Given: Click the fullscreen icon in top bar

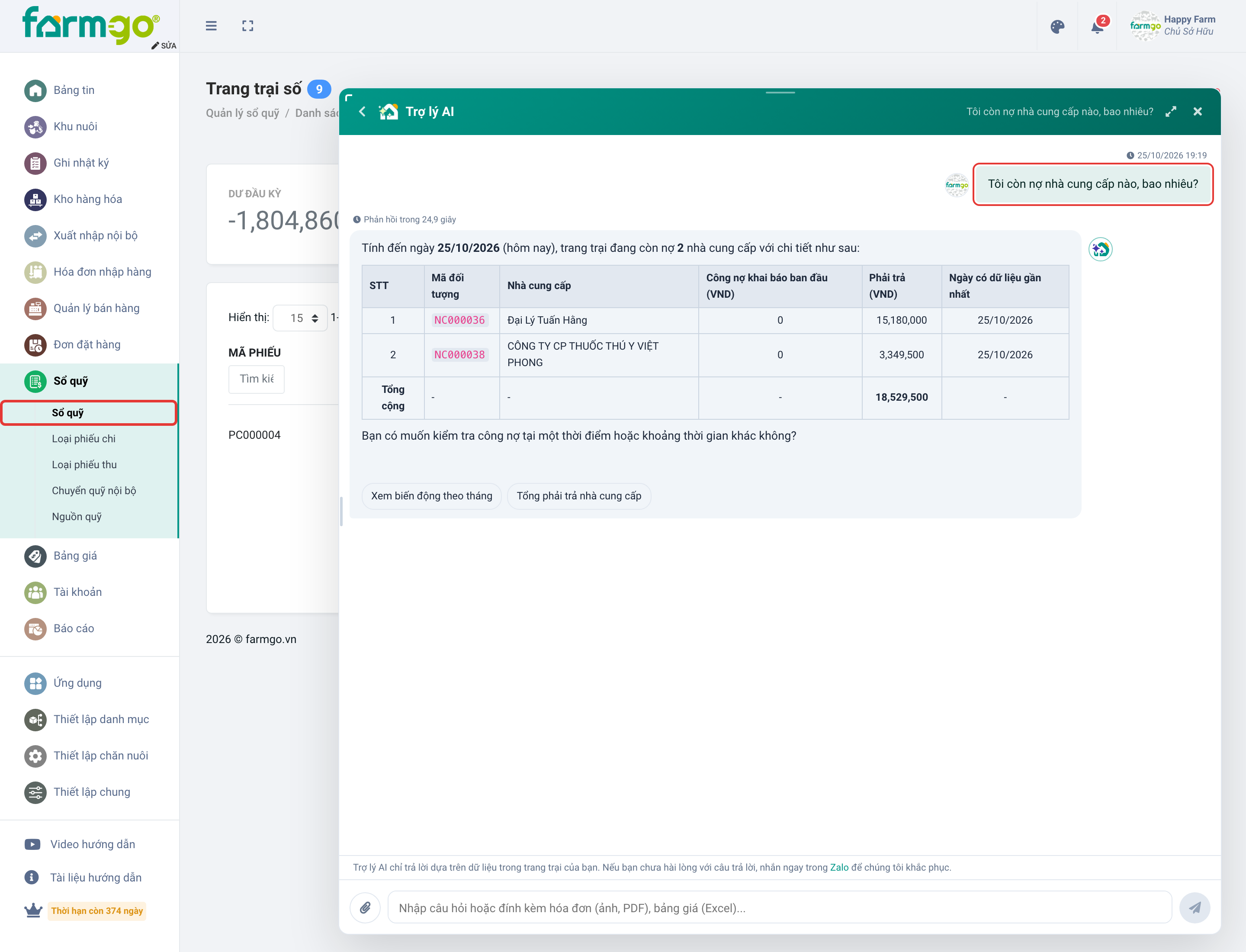Looking at the screenshot, I should click(x=247, y=26).
